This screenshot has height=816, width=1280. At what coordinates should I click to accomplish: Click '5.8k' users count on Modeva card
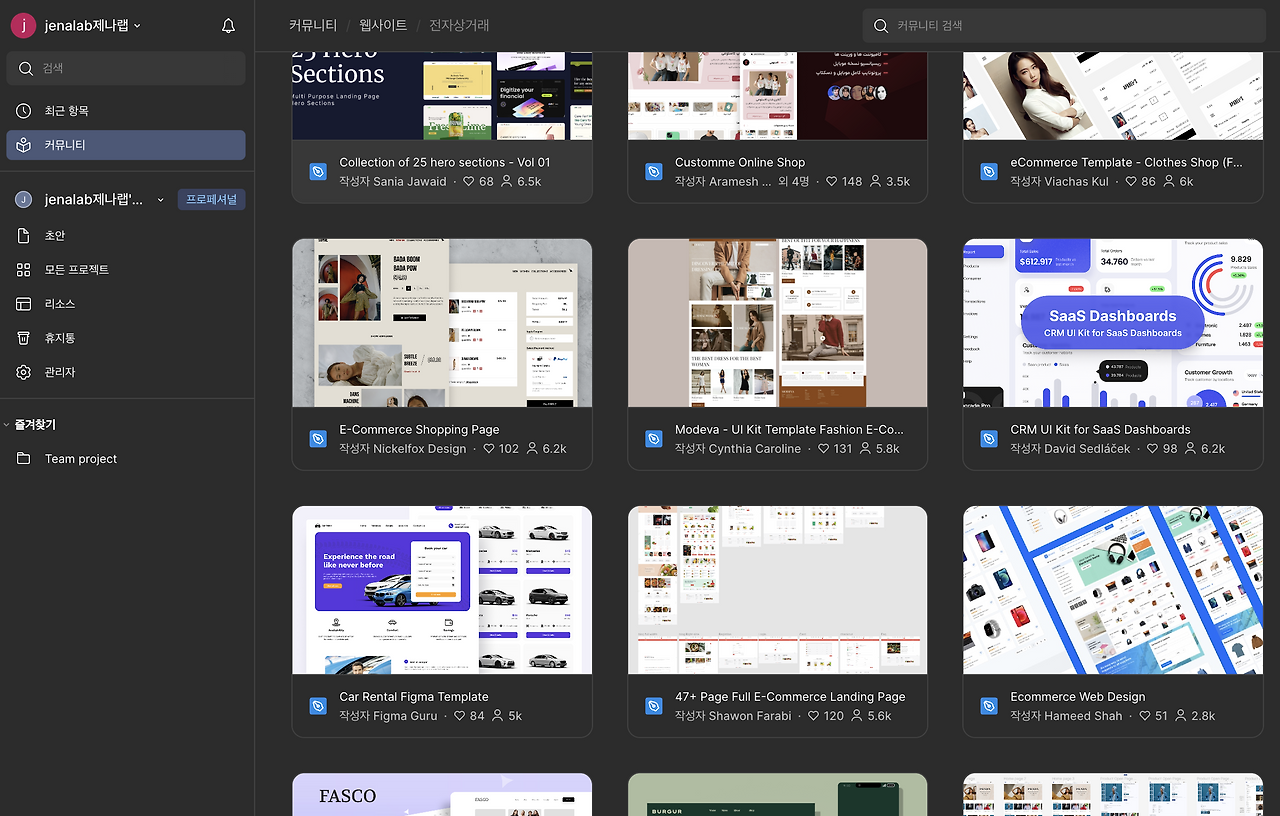tap(887, 449)
